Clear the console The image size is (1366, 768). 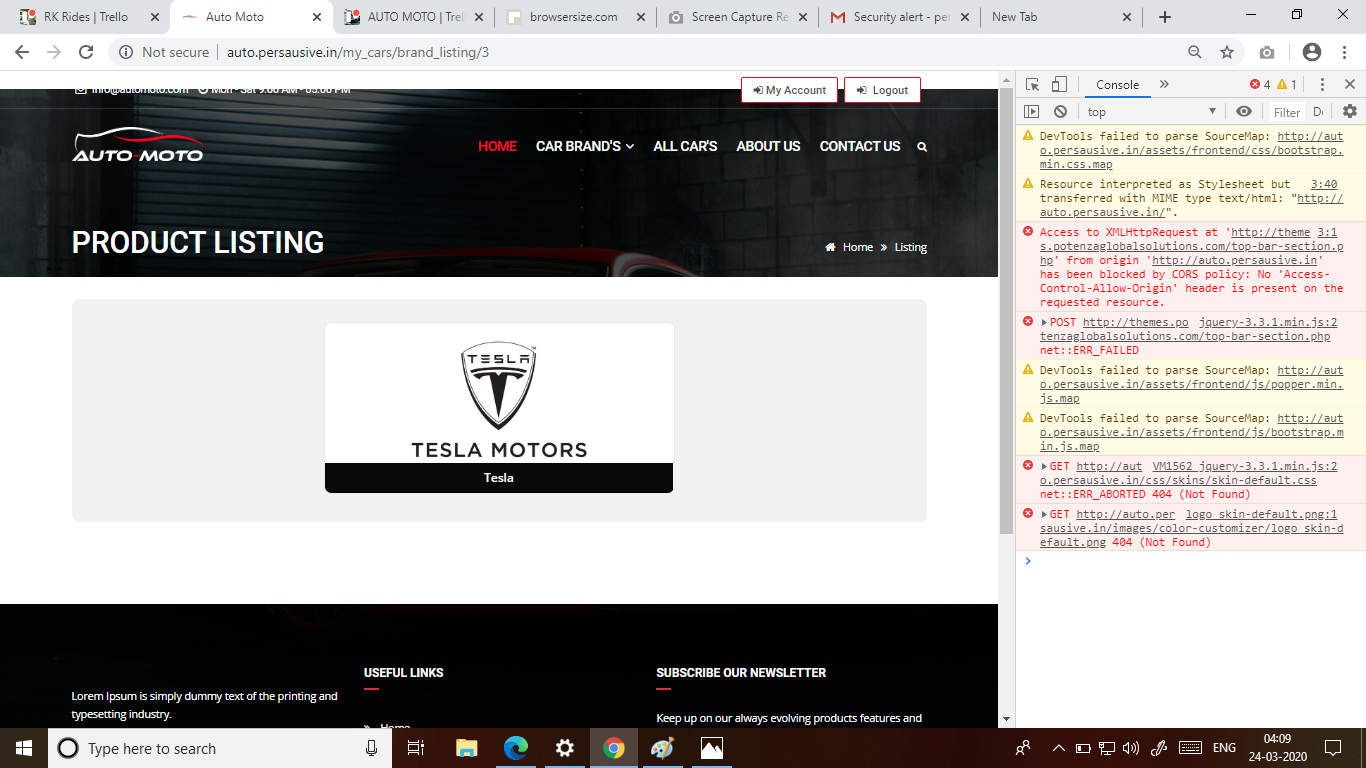tap(1060, 112)
